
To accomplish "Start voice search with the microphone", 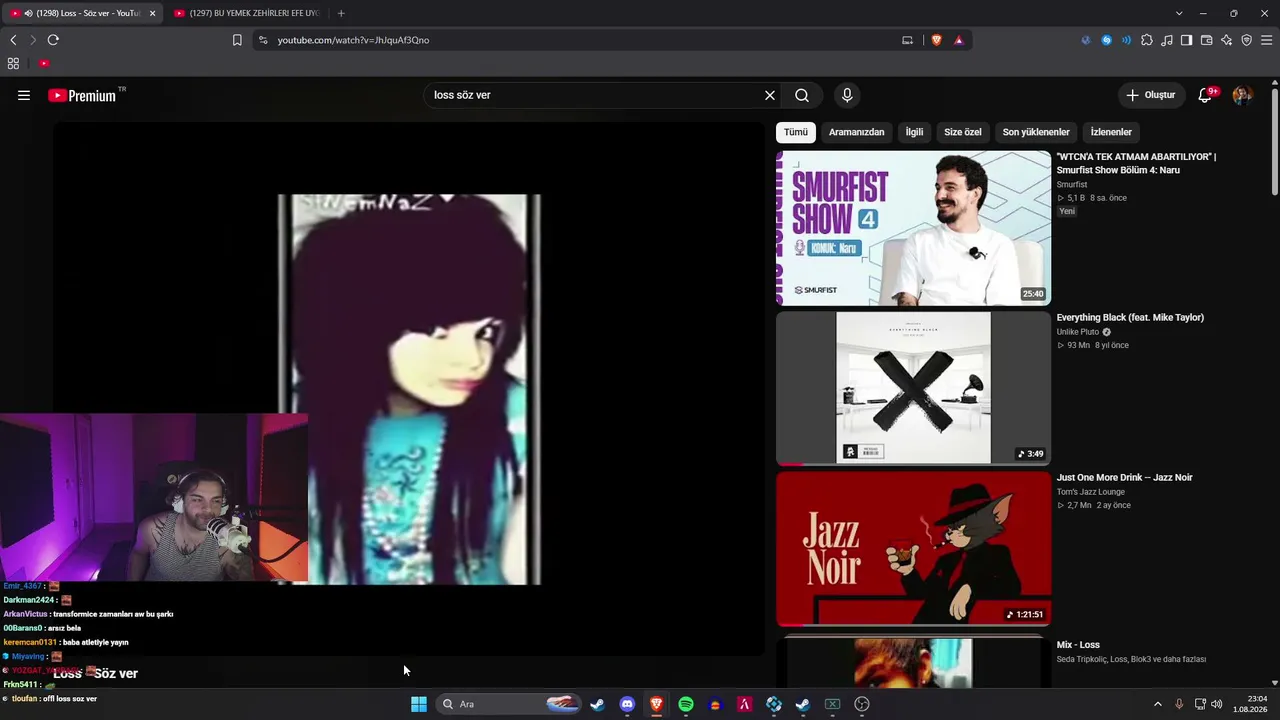I will (847, 95).
